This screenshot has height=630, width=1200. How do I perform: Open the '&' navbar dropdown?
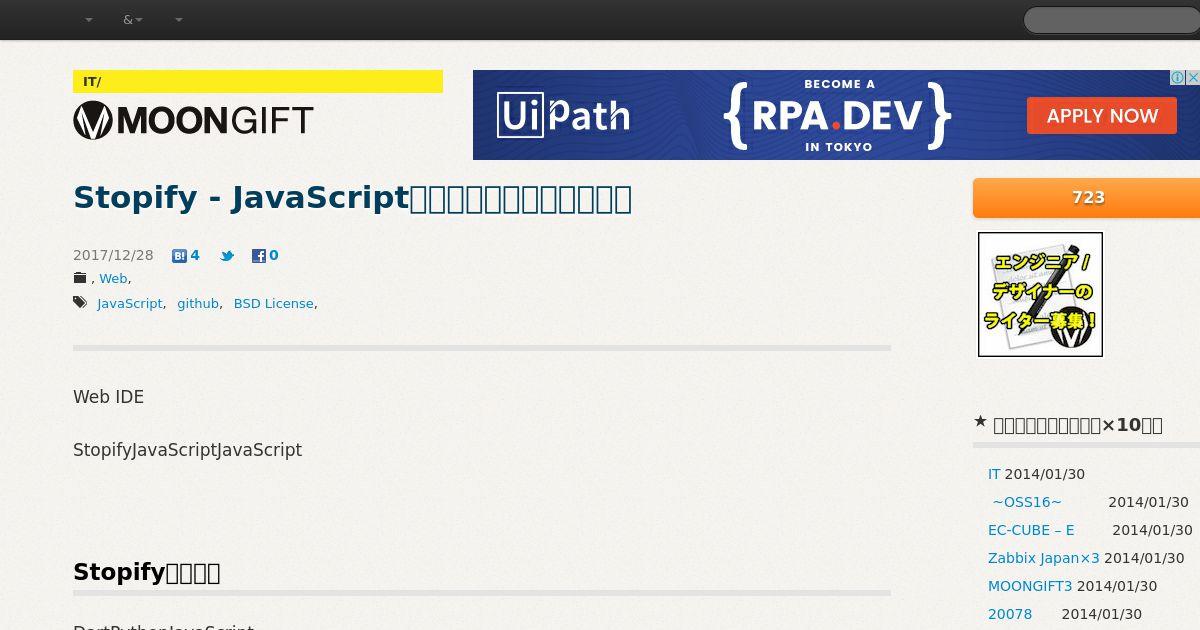pos(132,20)
